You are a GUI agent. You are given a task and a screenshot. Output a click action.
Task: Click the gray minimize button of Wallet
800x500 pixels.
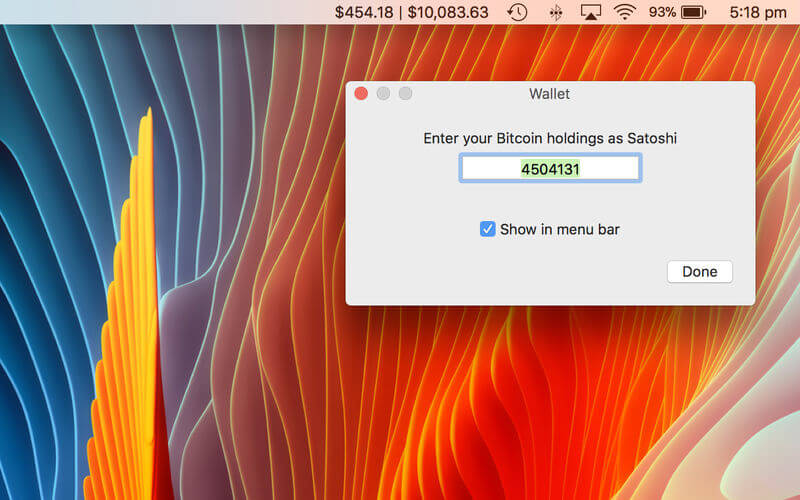(383, 93)
